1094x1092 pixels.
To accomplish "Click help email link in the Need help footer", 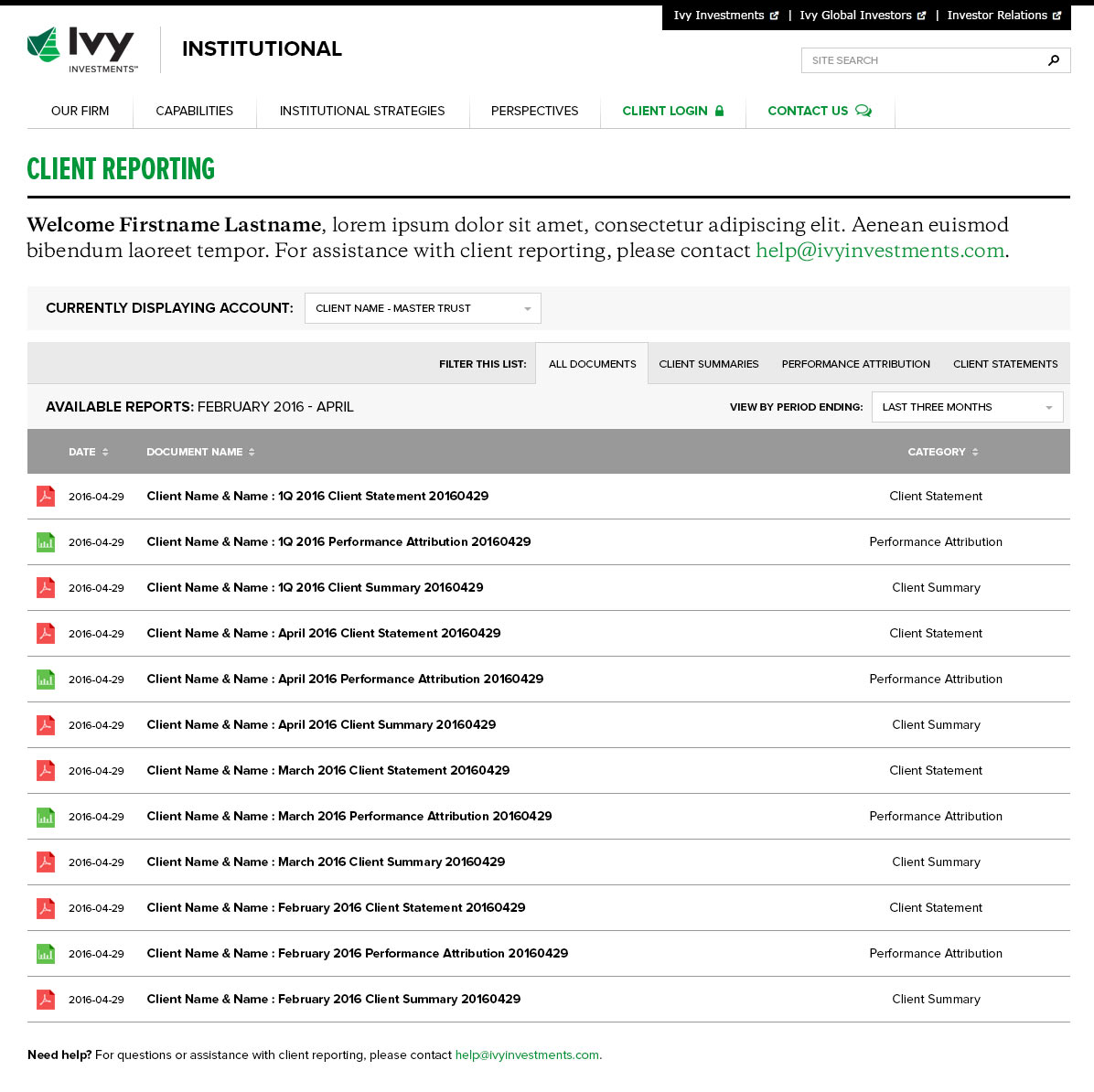I will (527, 1055).
